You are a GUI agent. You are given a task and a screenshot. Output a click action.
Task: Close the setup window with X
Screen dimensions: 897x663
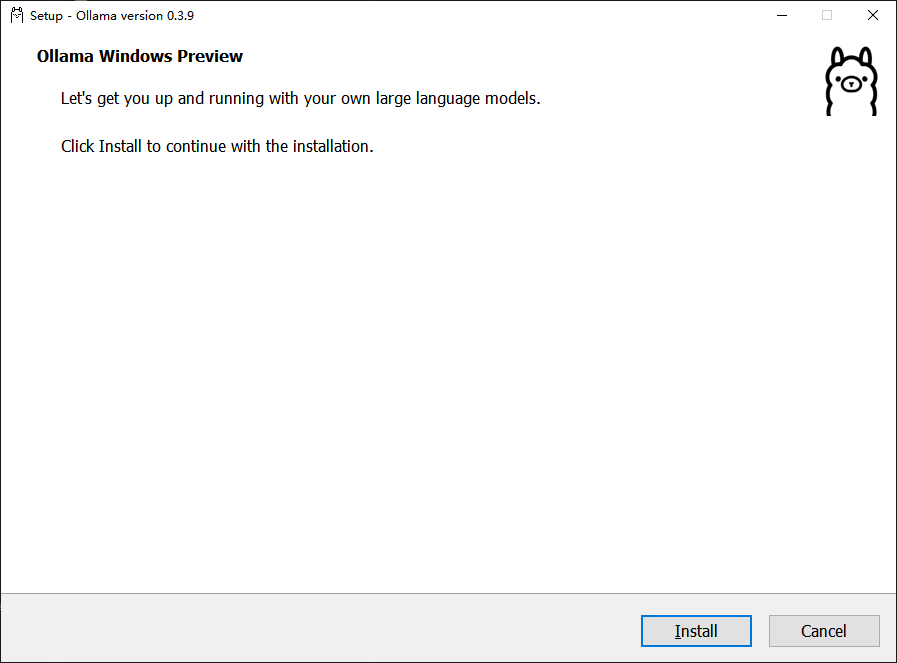pyautogui.click(x=872, y=15)
